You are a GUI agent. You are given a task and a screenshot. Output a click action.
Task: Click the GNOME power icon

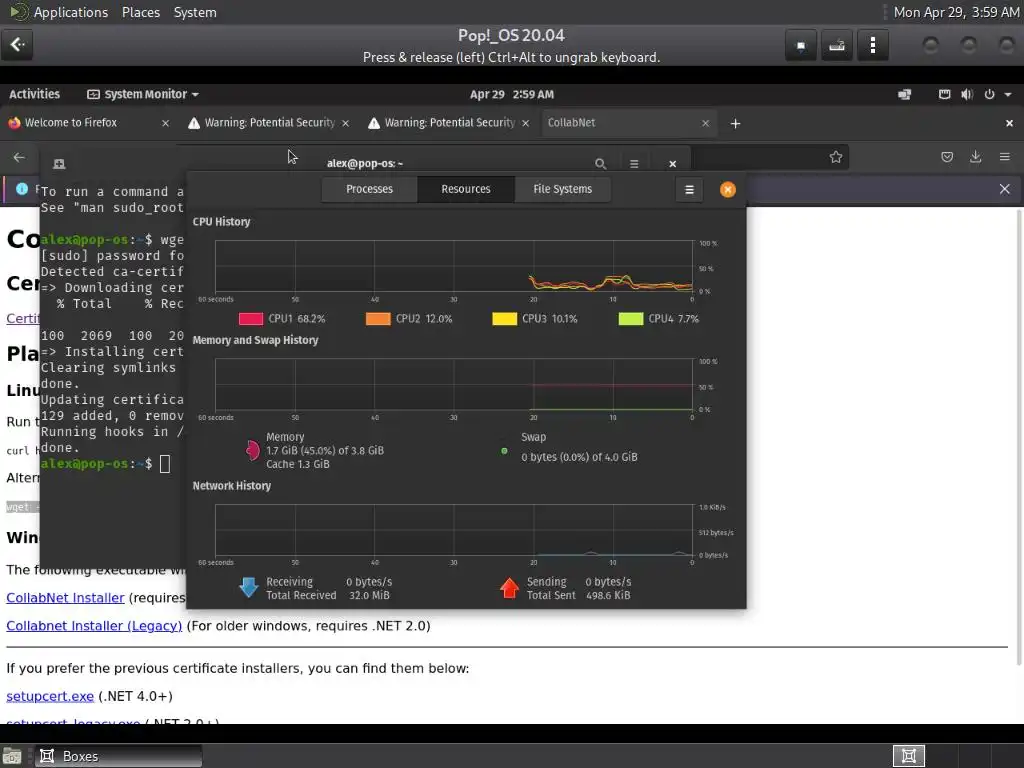click(x=989, y=95)
